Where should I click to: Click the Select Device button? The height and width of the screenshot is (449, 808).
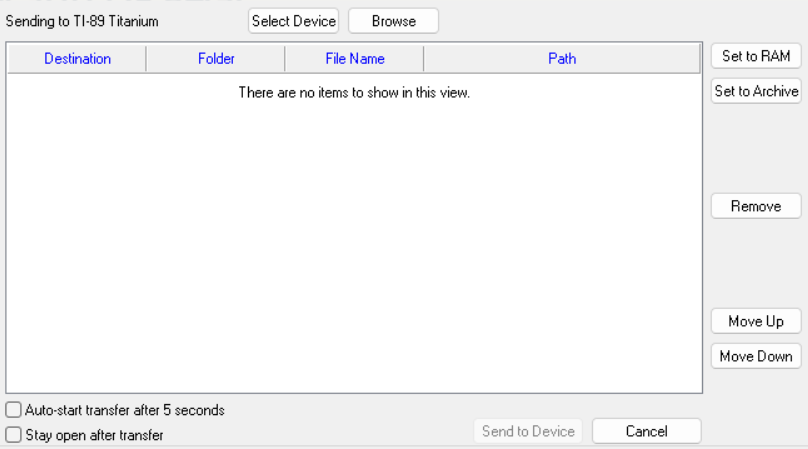coord(293,21)
